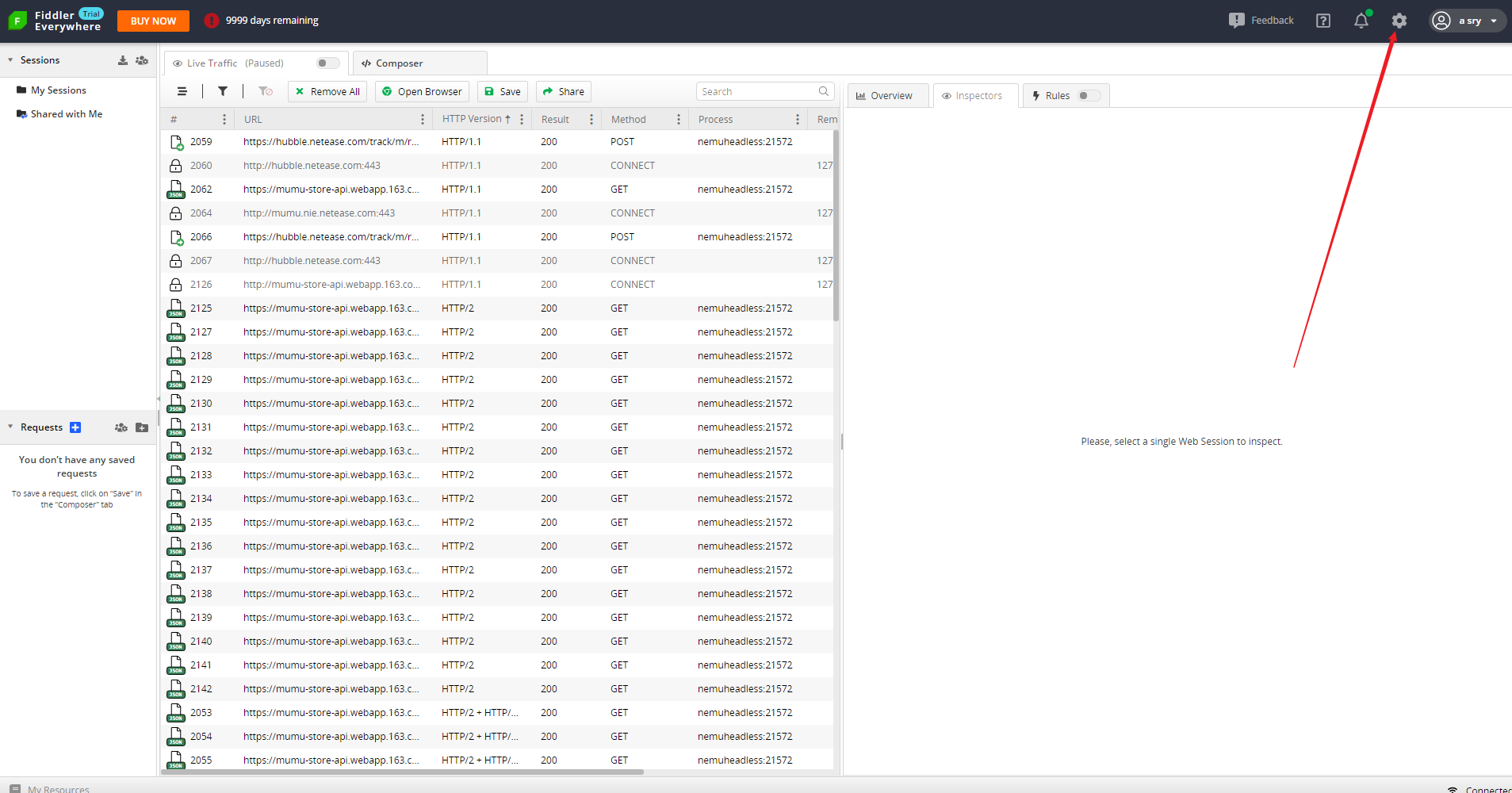Click the sessions horizontal scrollbar
Screen dimensions: 1512x793
click(403, 772)
